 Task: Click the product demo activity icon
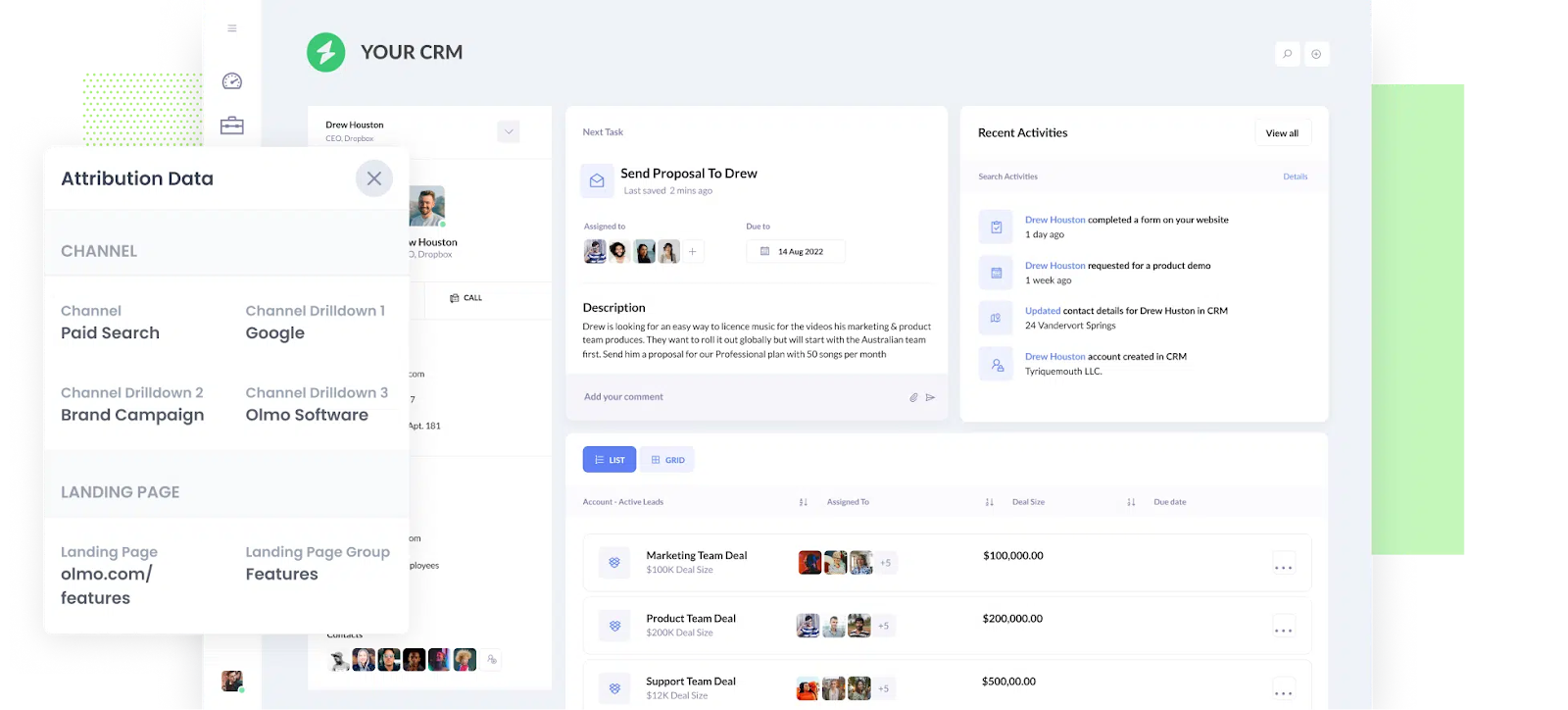pyautogui.click(x=996, y=273)
